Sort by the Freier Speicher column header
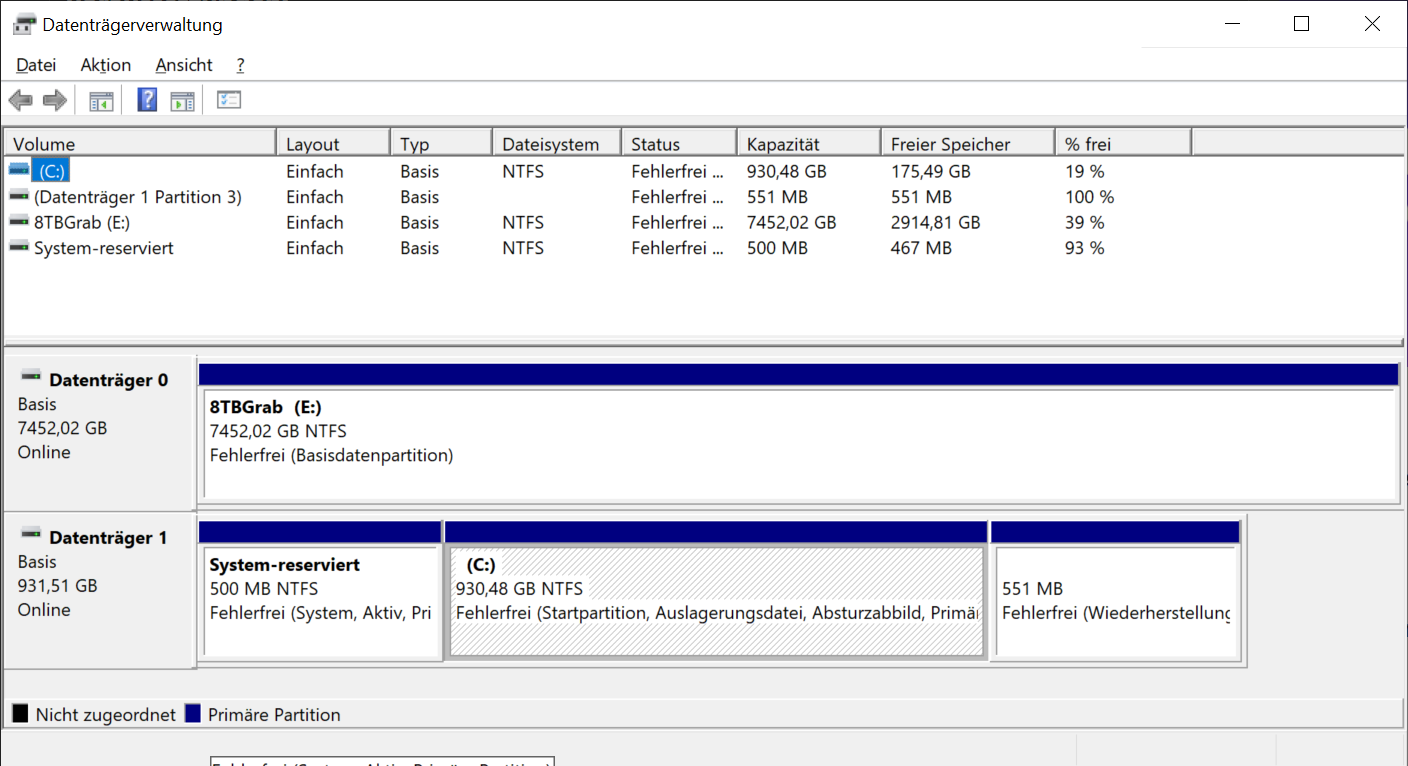 pos(968,144)
